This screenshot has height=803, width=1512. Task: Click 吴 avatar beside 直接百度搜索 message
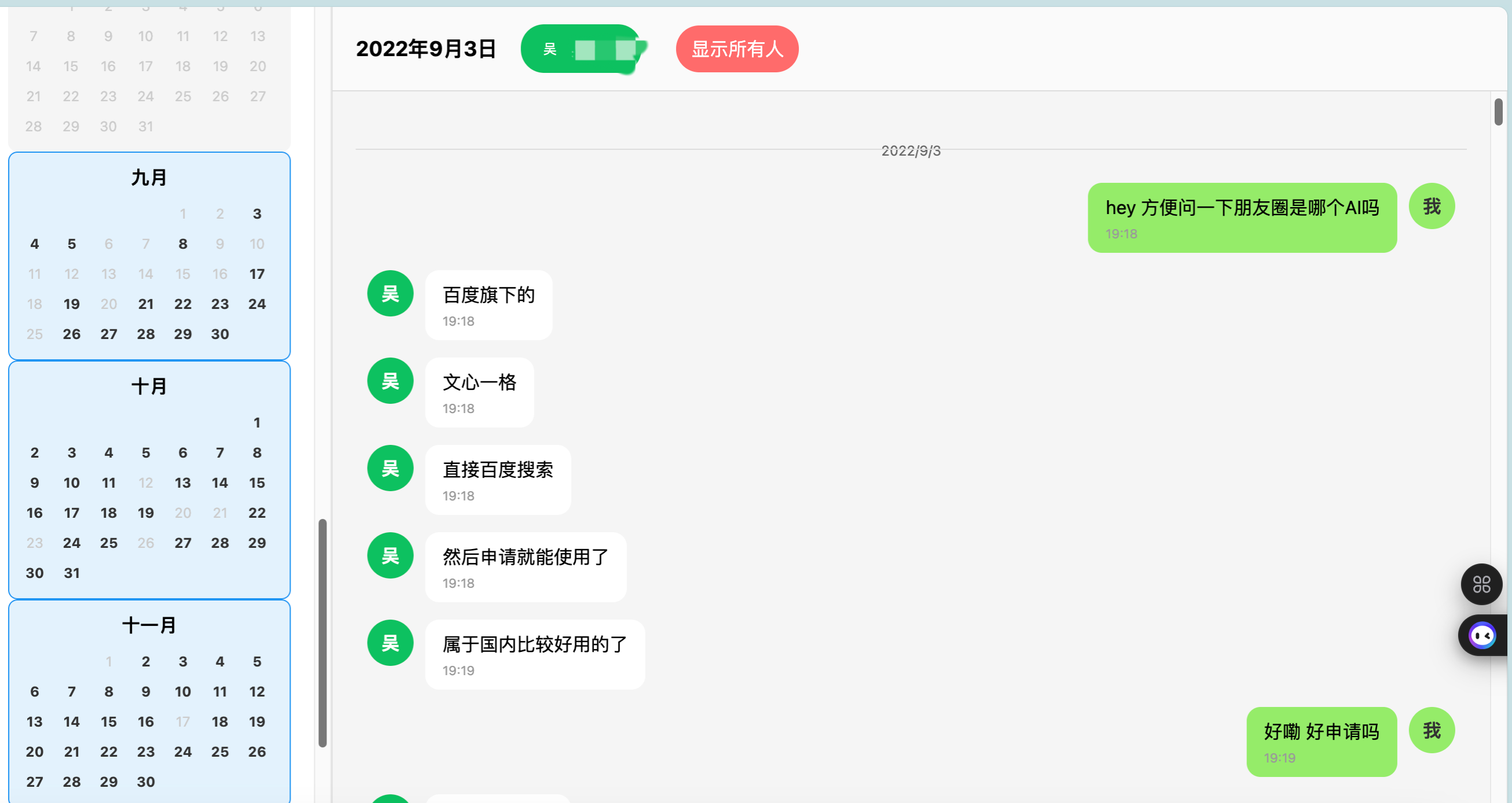(x=390, y=468)
